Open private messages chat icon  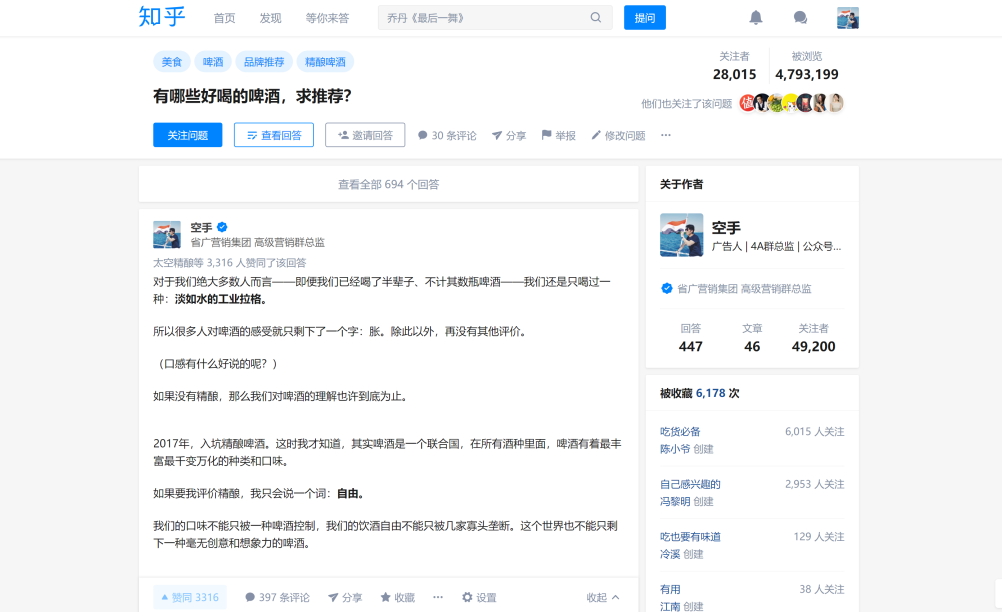[800, 17]
